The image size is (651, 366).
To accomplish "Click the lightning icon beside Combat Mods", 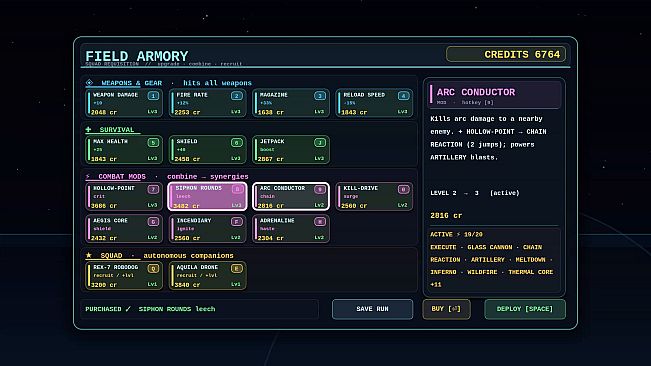I will [88, 176].
